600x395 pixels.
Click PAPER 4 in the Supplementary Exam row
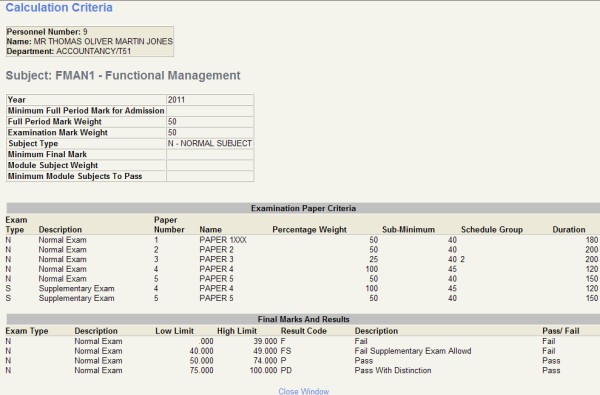click(x=216, y=288)
